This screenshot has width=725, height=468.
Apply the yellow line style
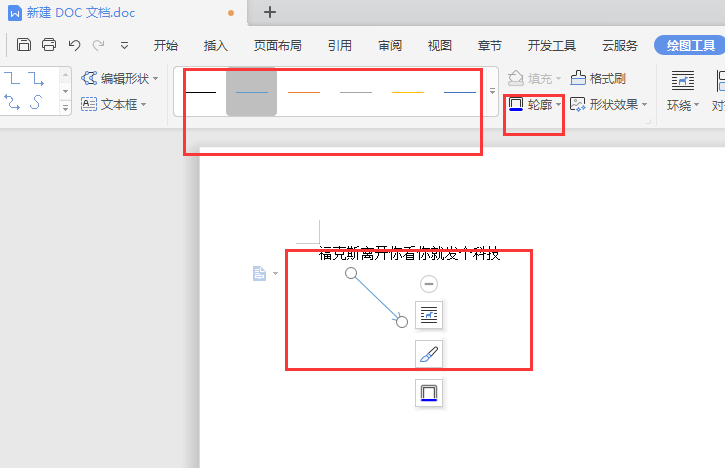[x=408, y=92]
